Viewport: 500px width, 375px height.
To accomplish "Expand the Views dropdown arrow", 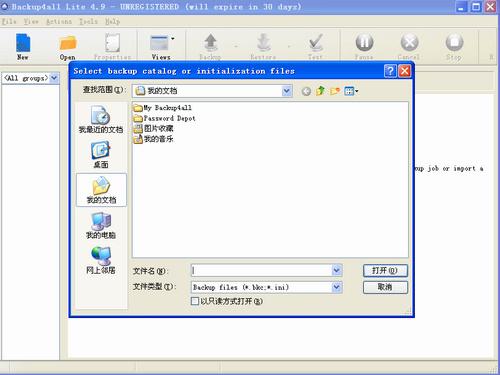I will tap(173, 39).
